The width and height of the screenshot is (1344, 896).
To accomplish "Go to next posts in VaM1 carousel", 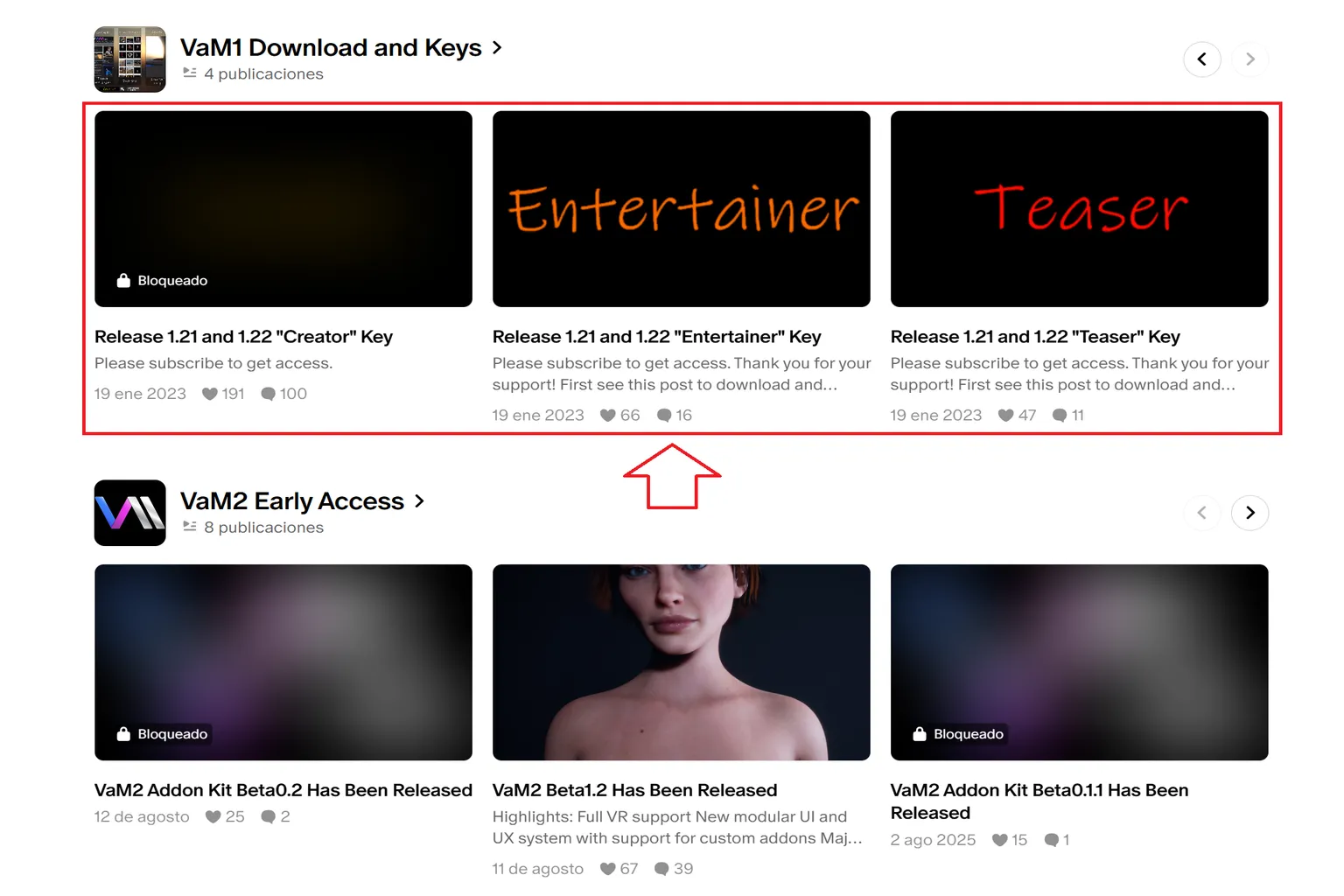I will tap(1250, 59).
